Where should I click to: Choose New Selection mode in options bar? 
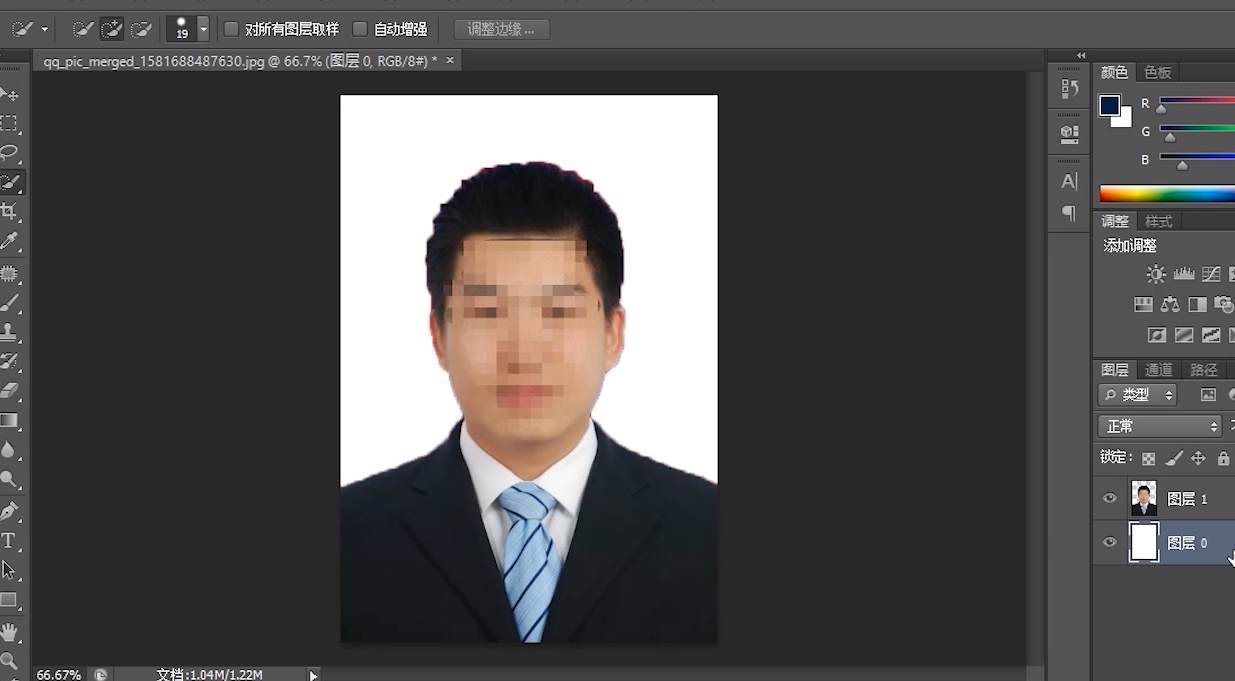coord(84,29)
